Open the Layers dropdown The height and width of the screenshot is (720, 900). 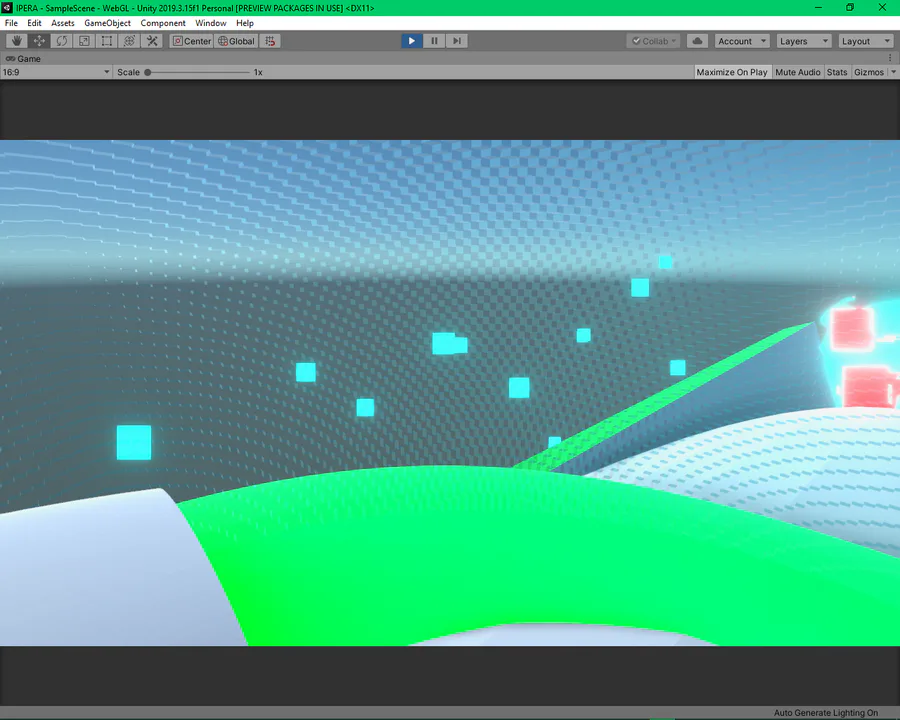click(x=804, y=41)
